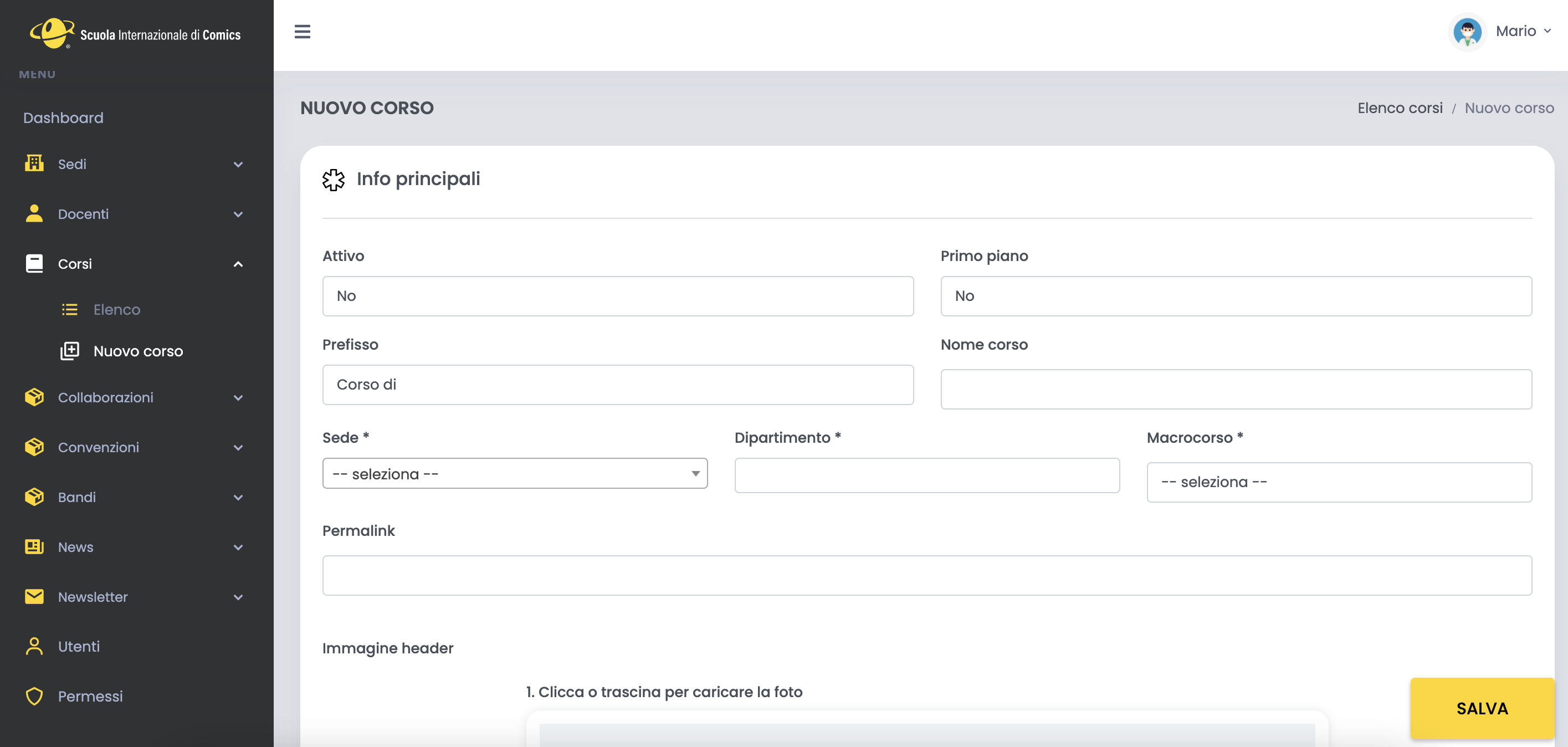Image resolution: width=1568 pixels, height=747 pixels.
Task: Click the Info principali asterisk icon
Action: [334, 180]
